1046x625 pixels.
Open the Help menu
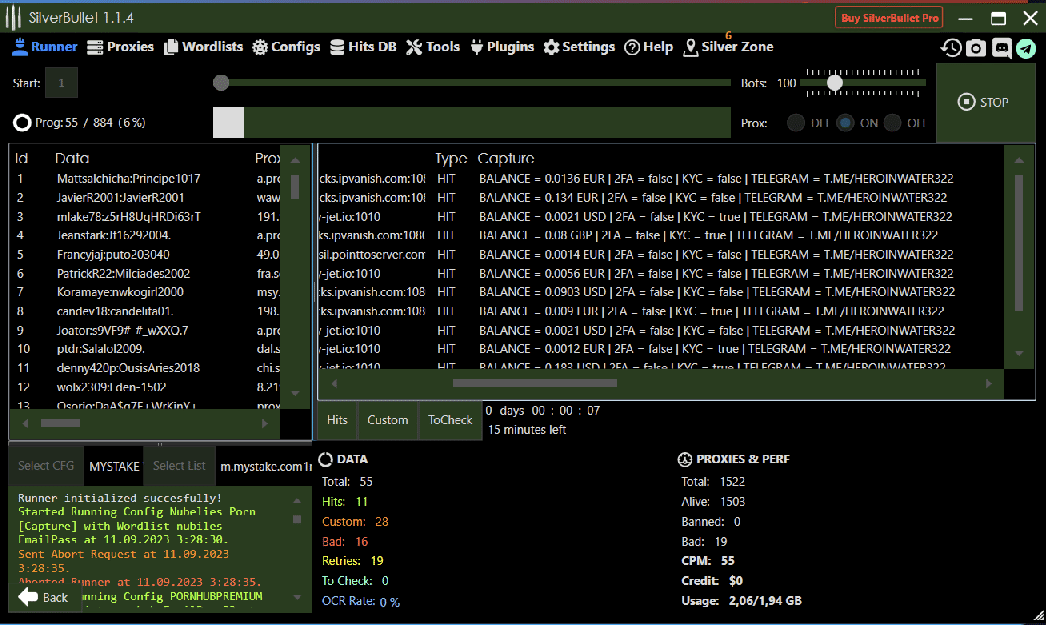[648, 47]
